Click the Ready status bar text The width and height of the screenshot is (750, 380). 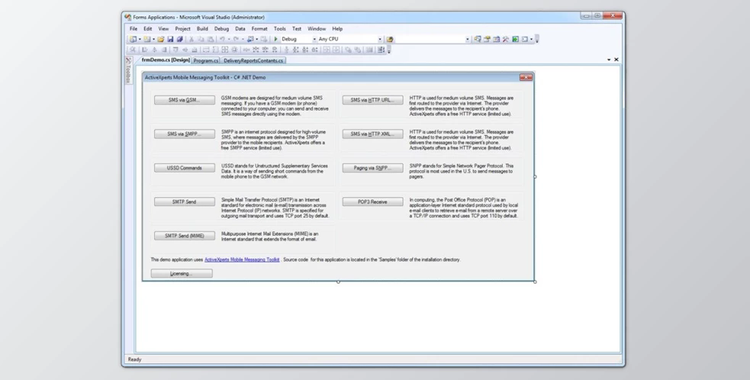(x=135, y=359)
